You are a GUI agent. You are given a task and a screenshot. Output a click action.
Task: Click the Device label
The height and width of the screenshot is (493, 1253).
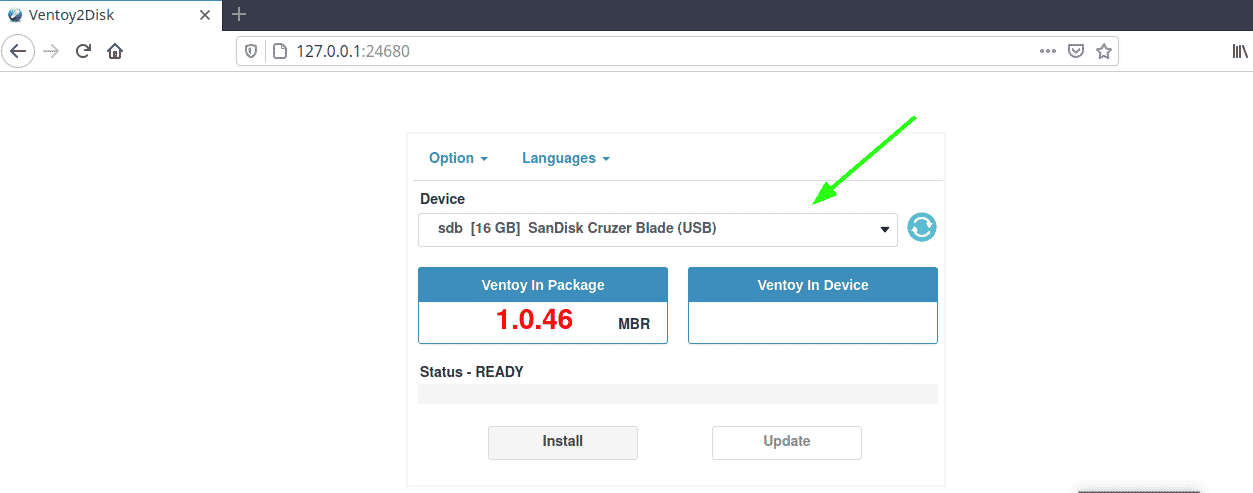(442, 199)
